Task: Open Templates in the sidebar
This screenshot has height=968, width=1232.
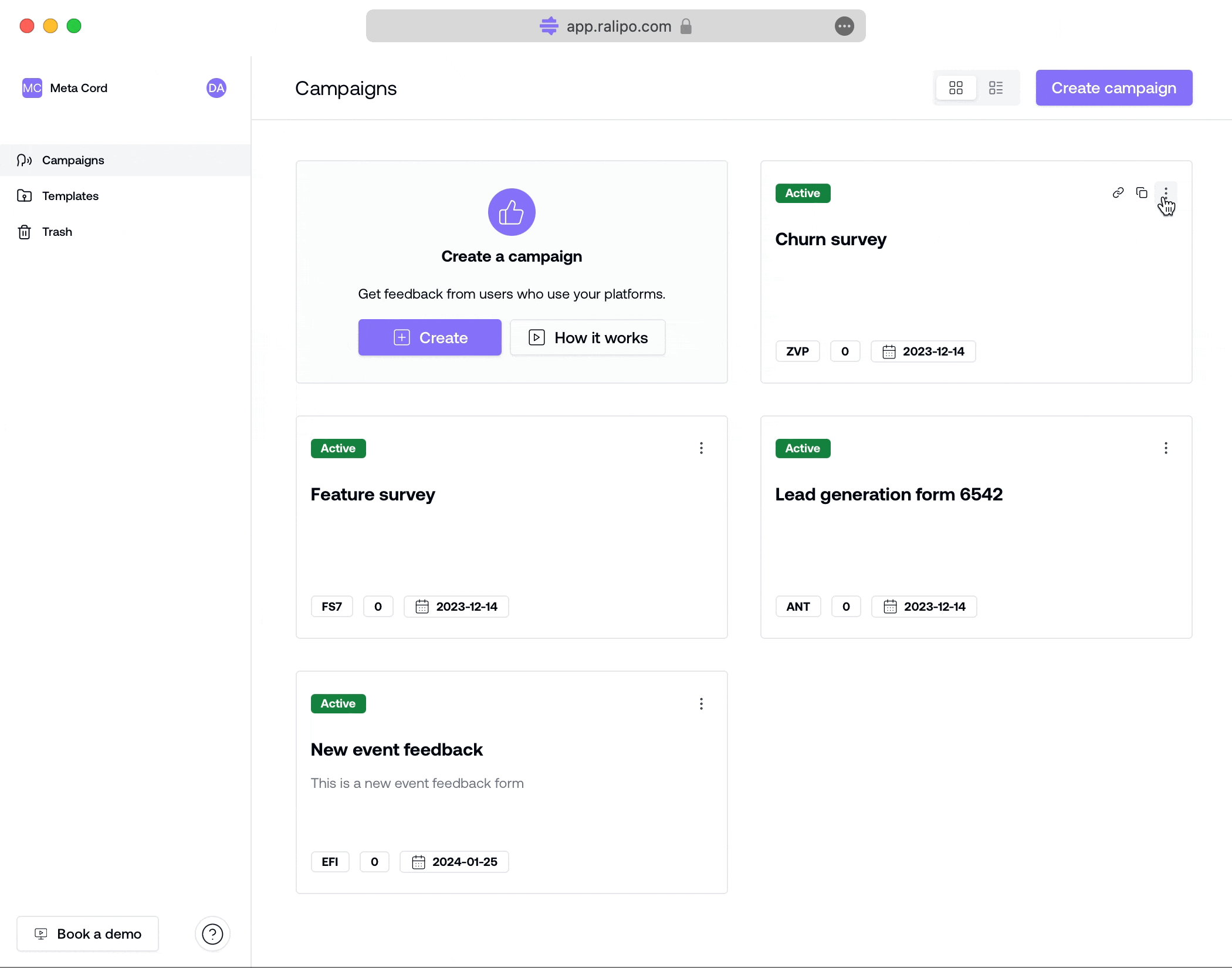Action: point(70,196)
